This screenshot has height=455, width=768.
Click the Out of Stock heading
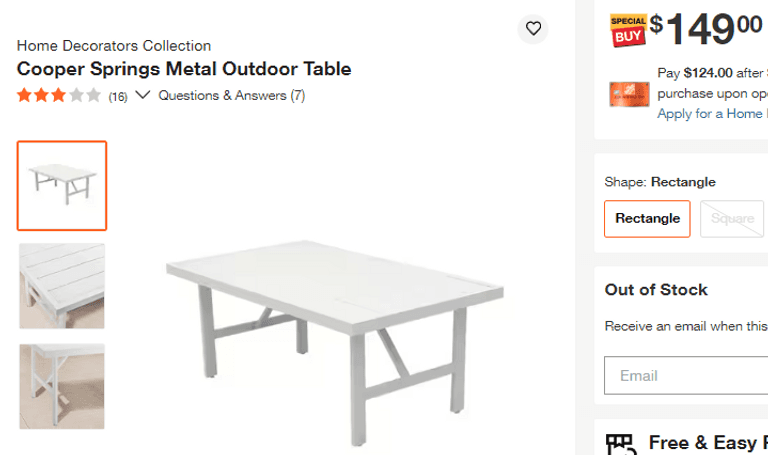(x=656, y=290)
